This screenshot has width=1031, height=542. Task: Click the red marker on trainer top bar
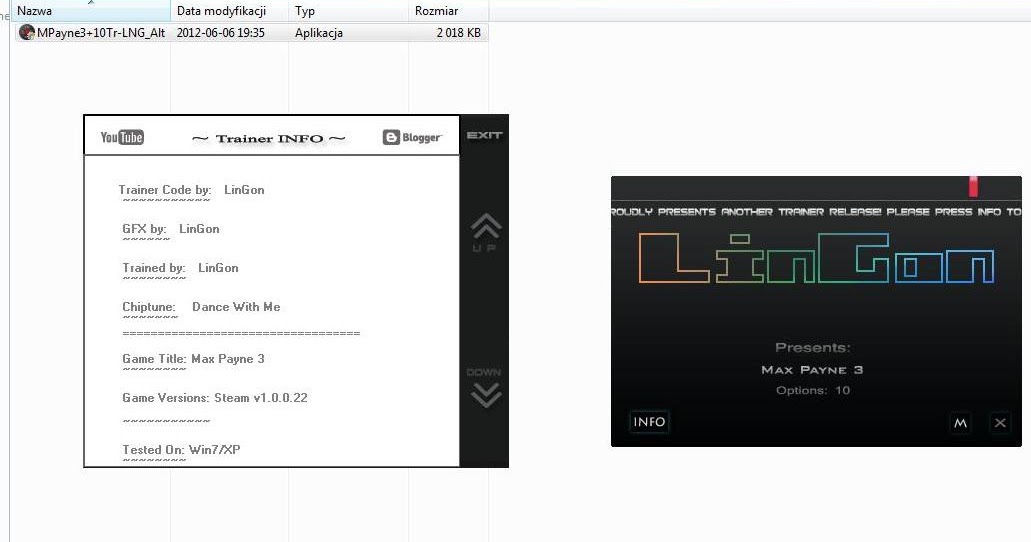click(973, 186)
